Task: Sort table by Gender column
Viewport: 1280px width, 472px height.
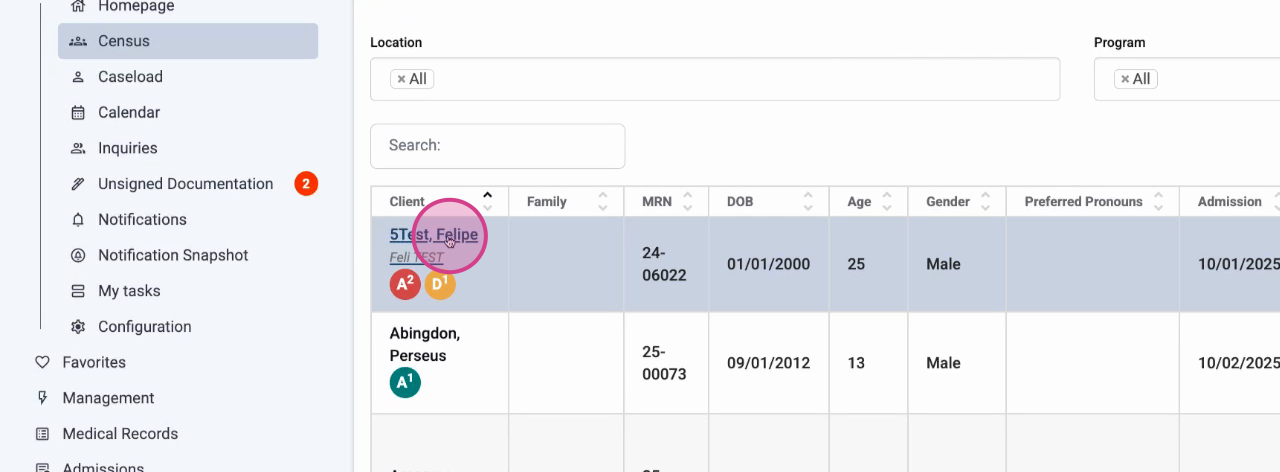Action: tap(957, 201)
